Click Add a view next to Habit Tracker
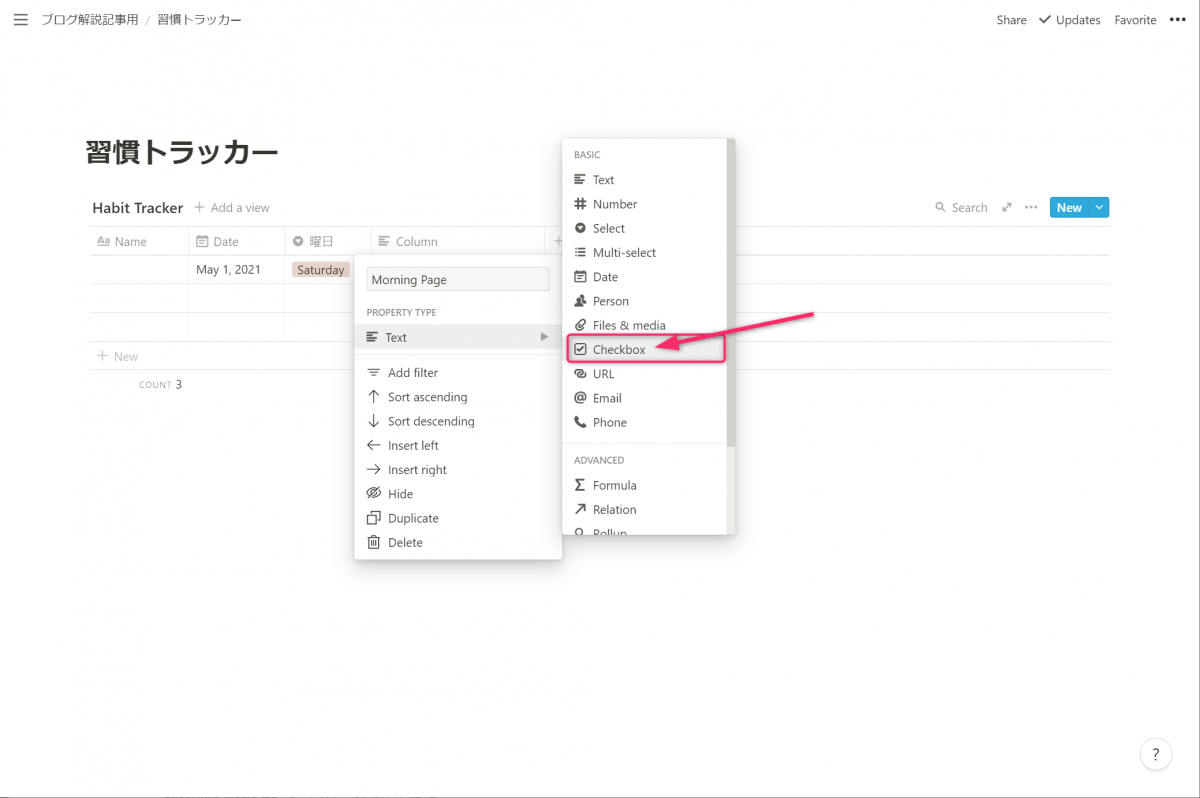This screenshot has width=1200, height=798. 232,208
